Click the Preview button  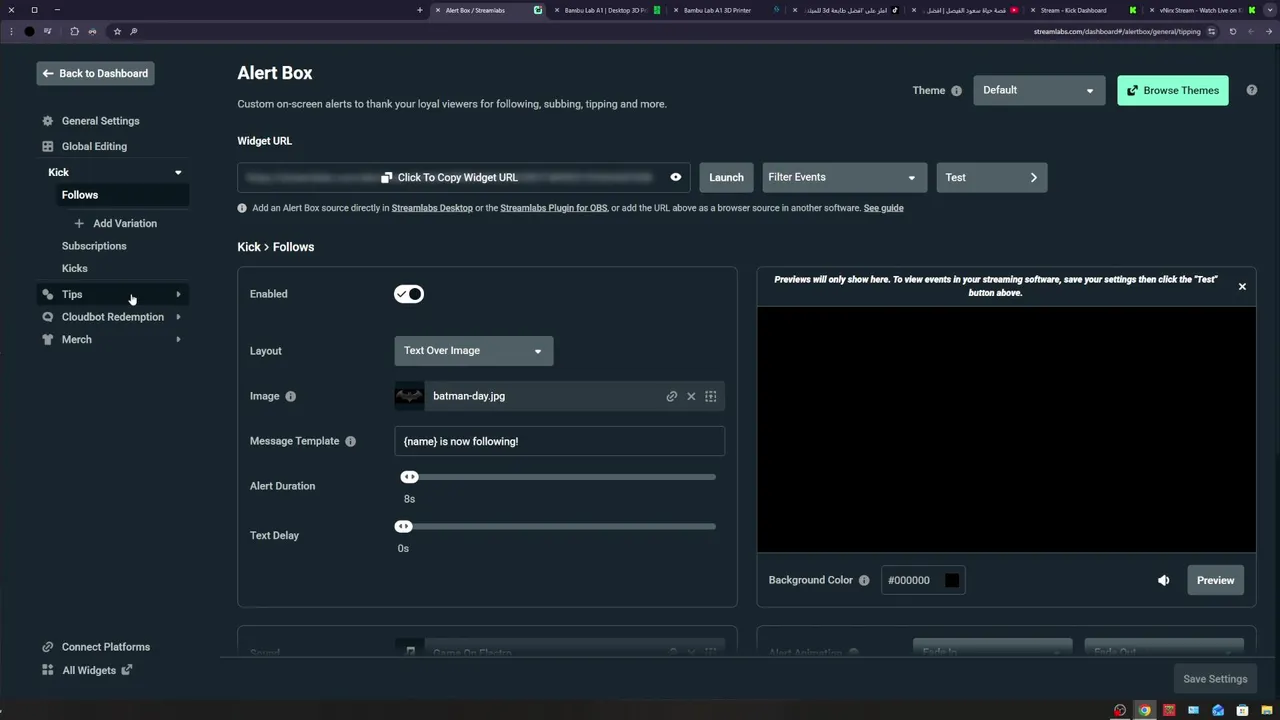pos(1215,580)
